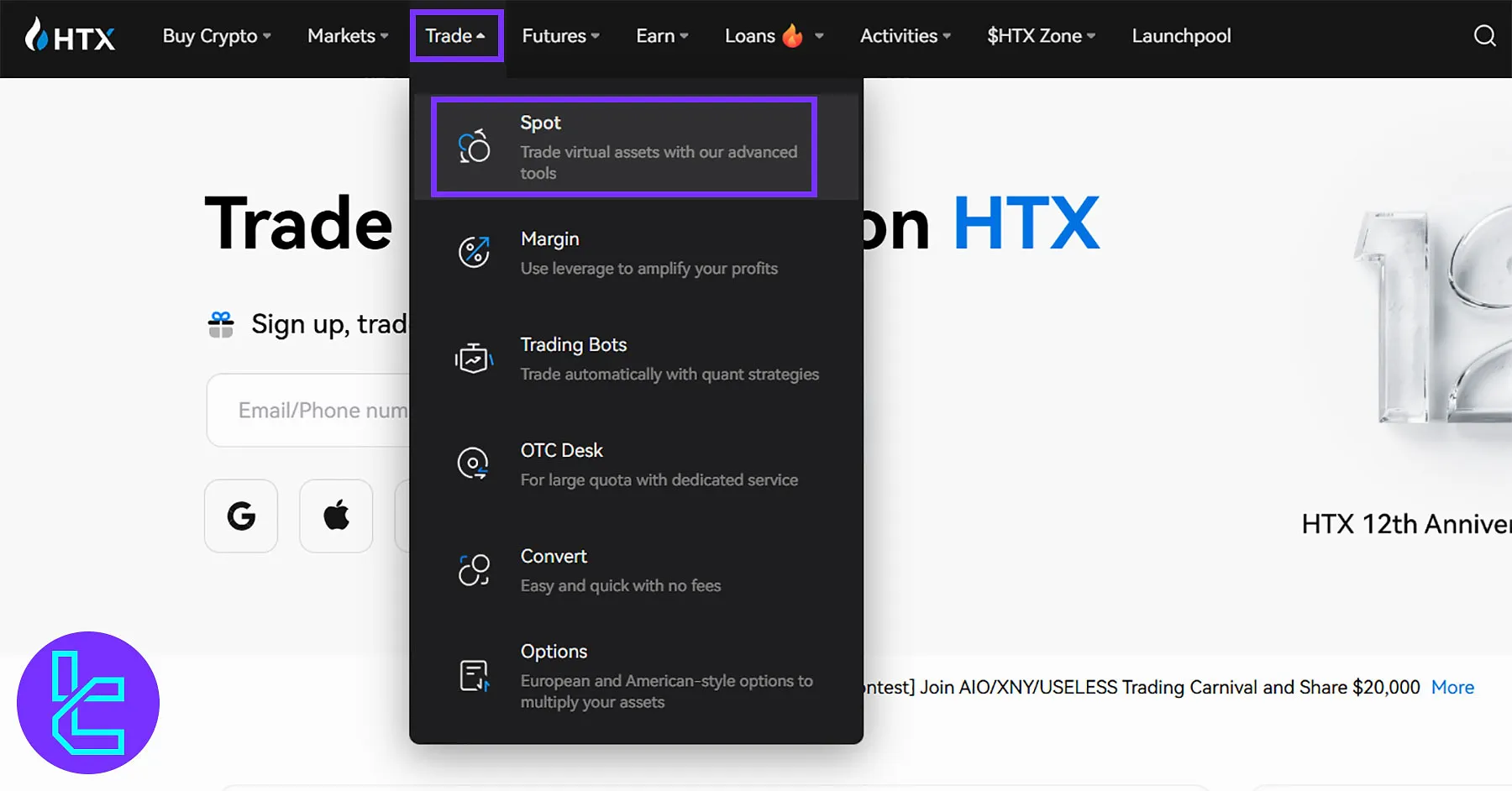Select OTC Desk from the Trade menu
The height and width of the screenshot is (791, 1512).
pyautogui.click(x=636, y=464)
